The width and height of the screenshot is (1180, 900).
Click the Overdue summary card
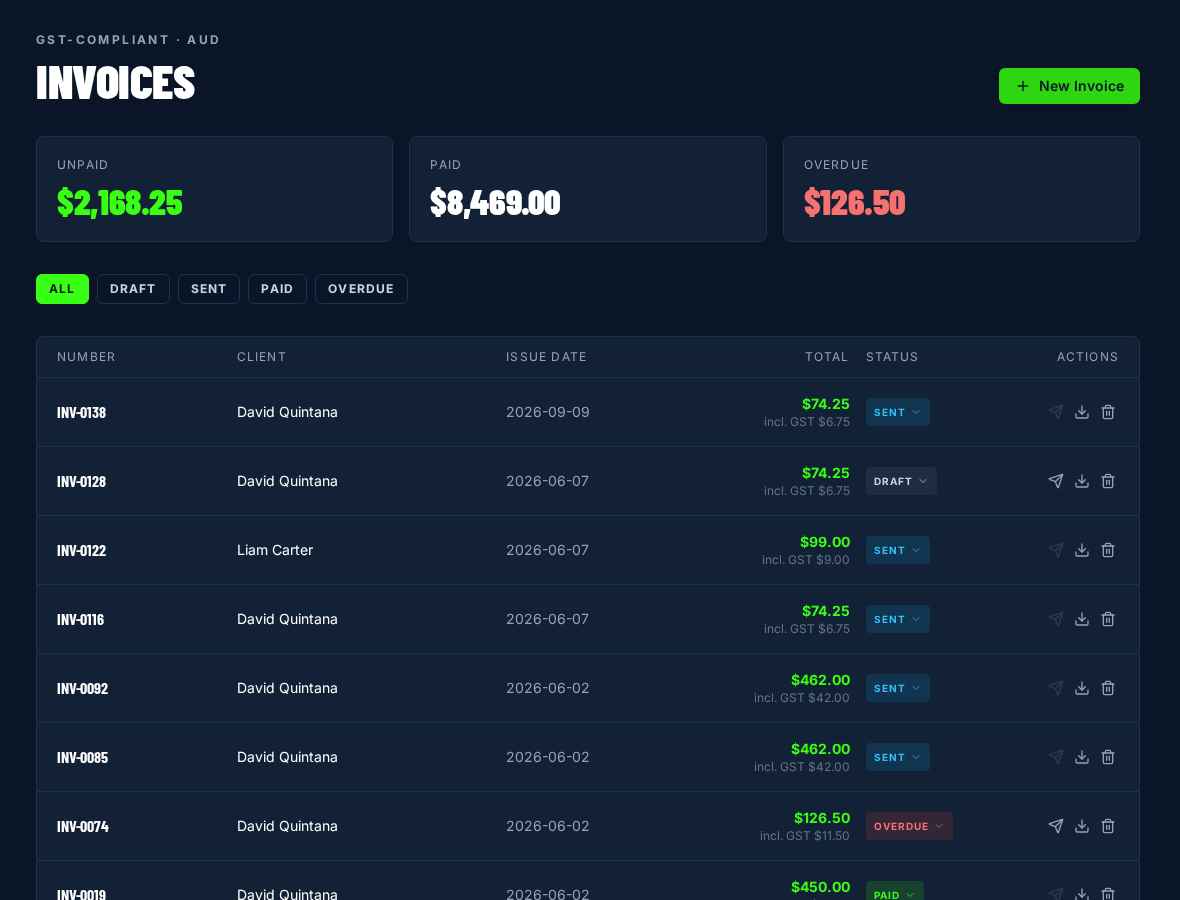pyautogui.click(x=961, y=189)
